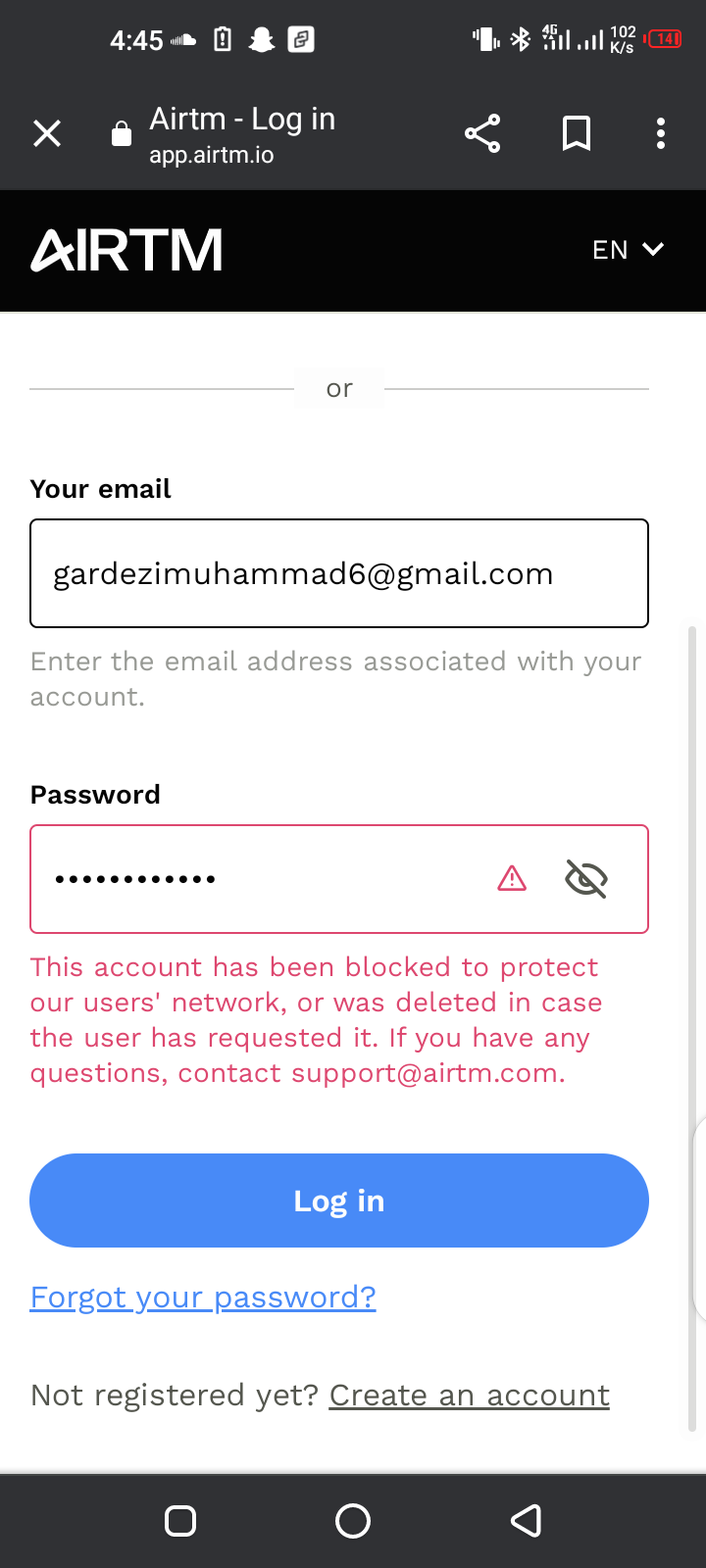Tap the share icon in browser bar

point(482,133)
